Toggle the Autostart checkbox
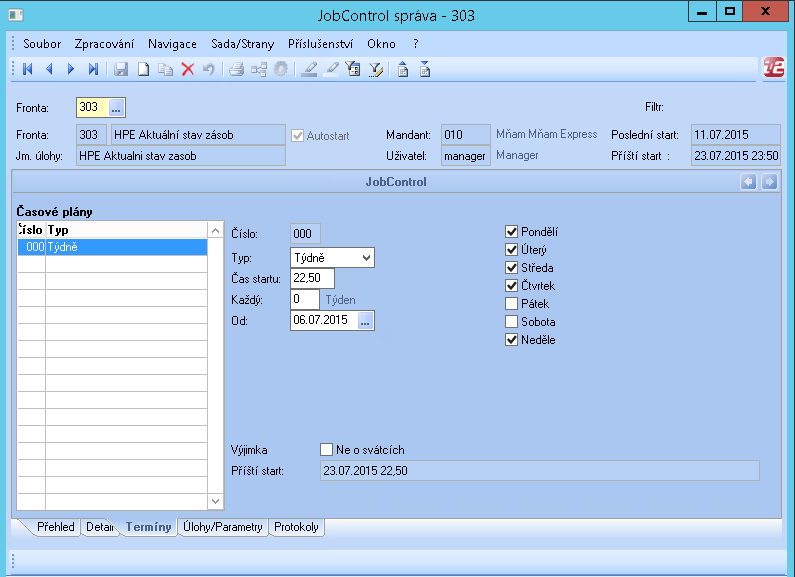Screen dimensions: 795x577 click(x=298, y=135)
